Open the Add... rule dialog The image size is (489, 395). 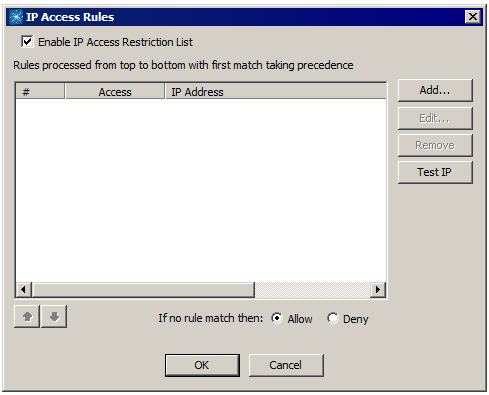click(435, 90)
